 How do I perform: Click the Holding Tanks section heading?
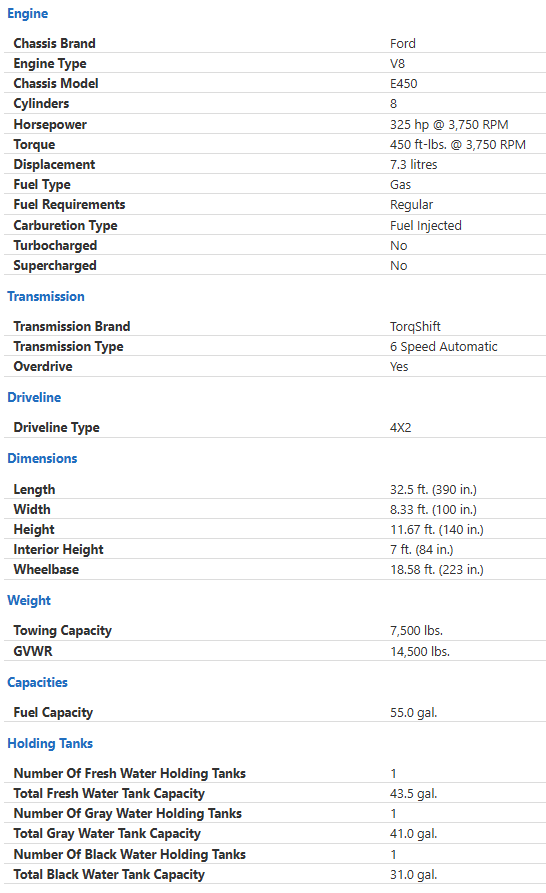click(50, 743)
